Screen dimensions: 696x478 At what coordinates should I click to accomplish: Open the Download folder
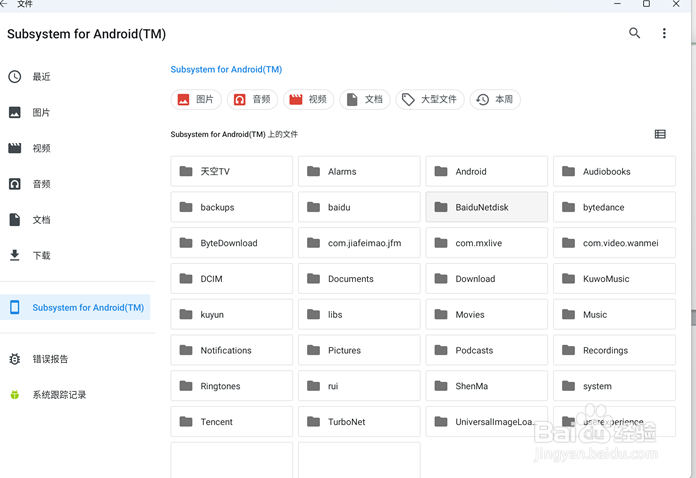coord(486,279)
